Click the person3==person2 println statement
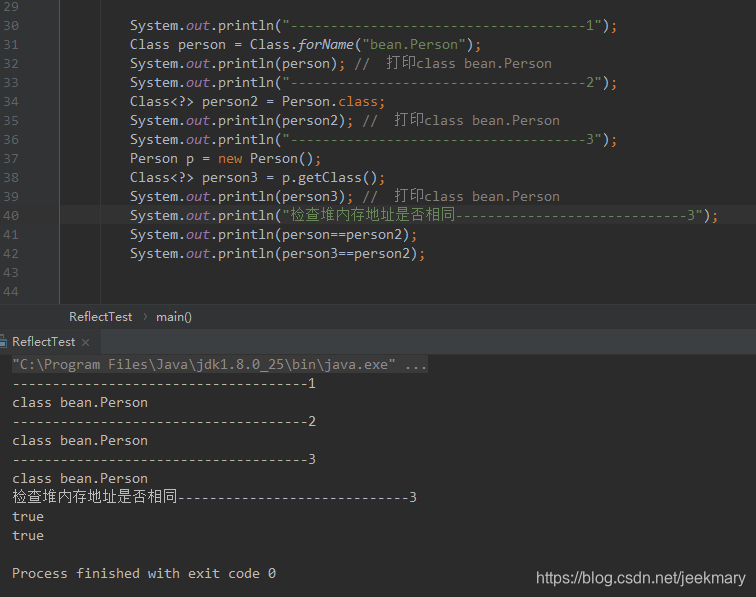This screenshot has height=597, width=756. (x=277, y=254)
